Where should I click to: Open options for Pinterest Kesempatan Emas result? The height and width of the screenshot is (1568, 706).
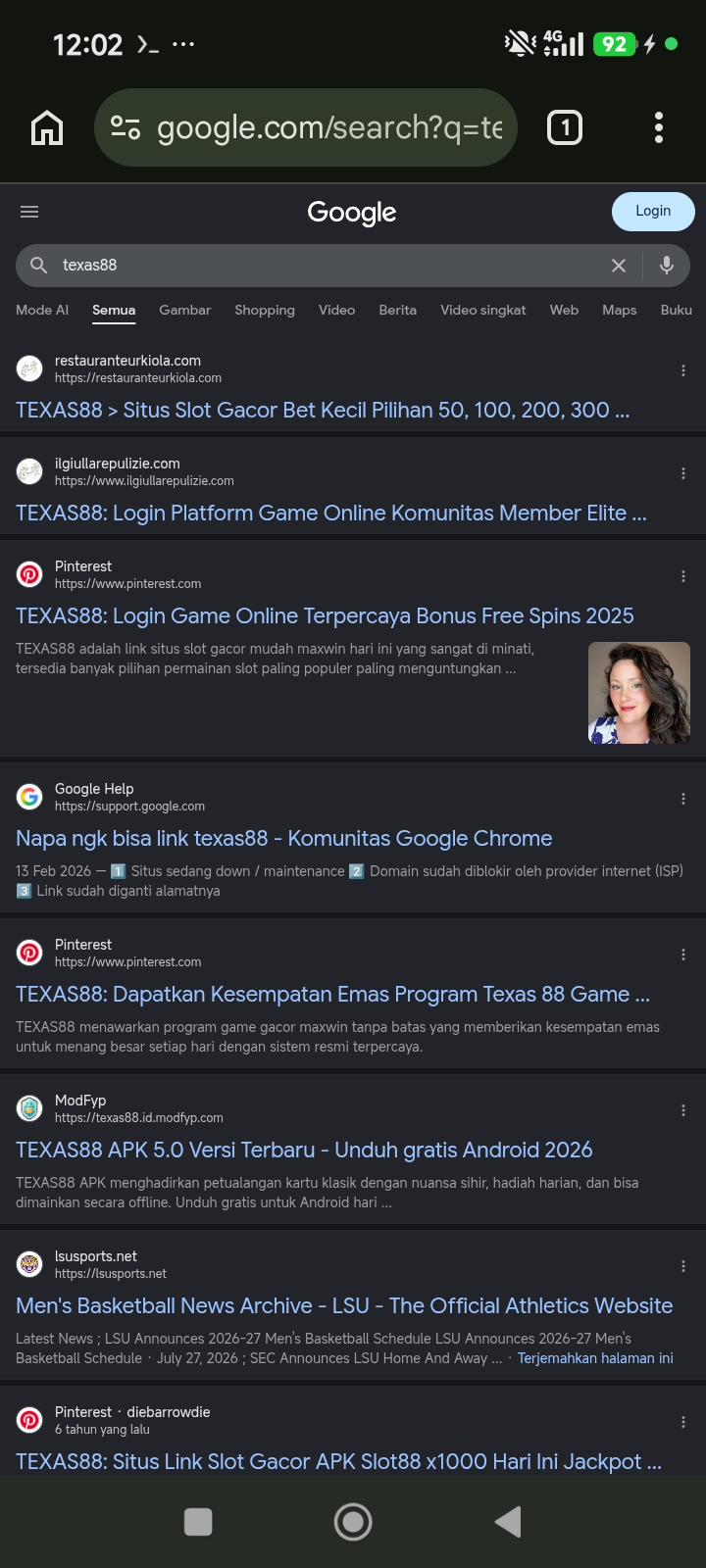[683, 955]
